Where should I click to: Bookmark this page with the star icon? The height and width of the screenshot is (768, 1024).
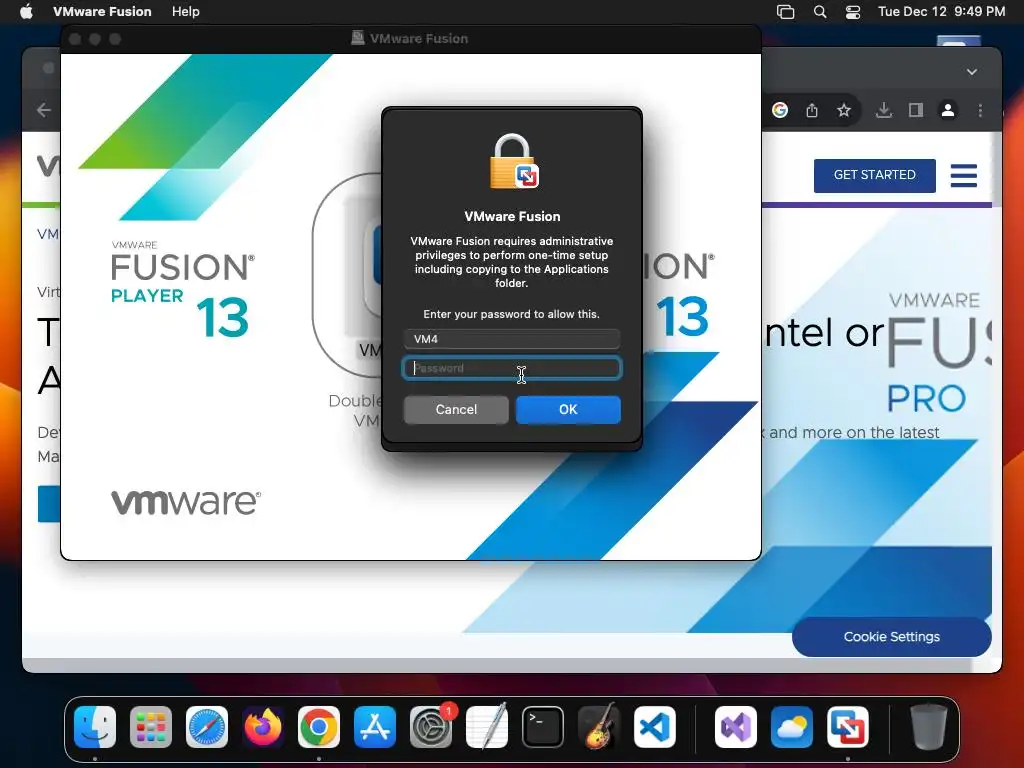pos(844,110)
